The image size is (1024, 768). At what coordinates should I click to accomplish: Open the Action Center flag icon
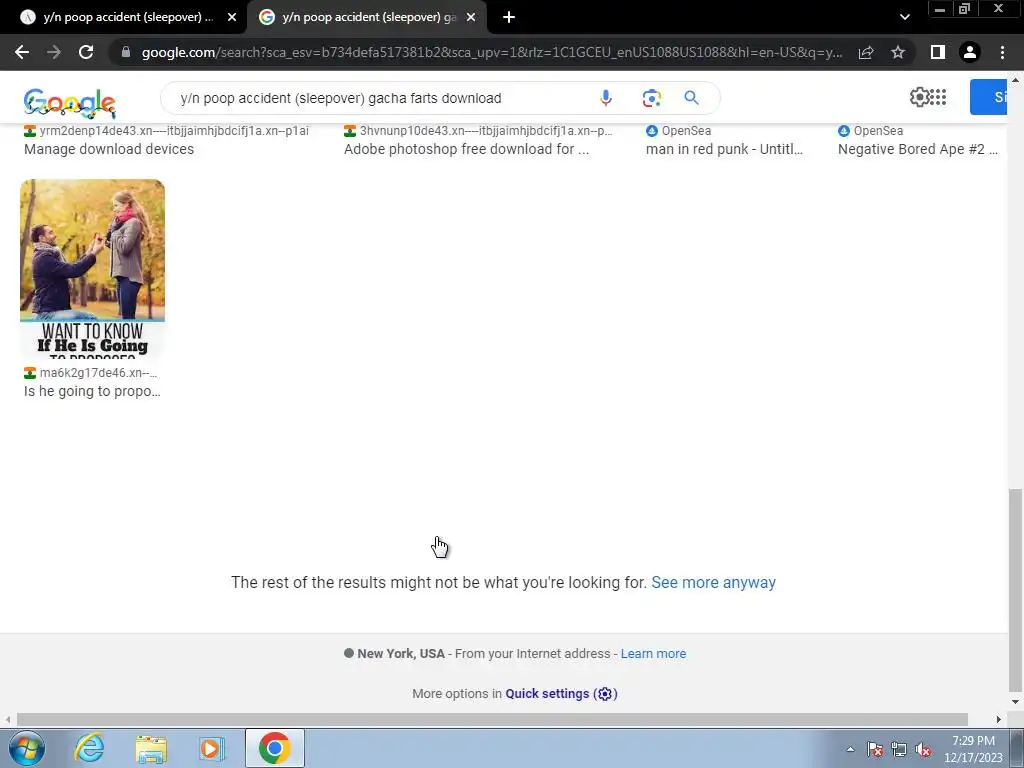coord(875,749)
